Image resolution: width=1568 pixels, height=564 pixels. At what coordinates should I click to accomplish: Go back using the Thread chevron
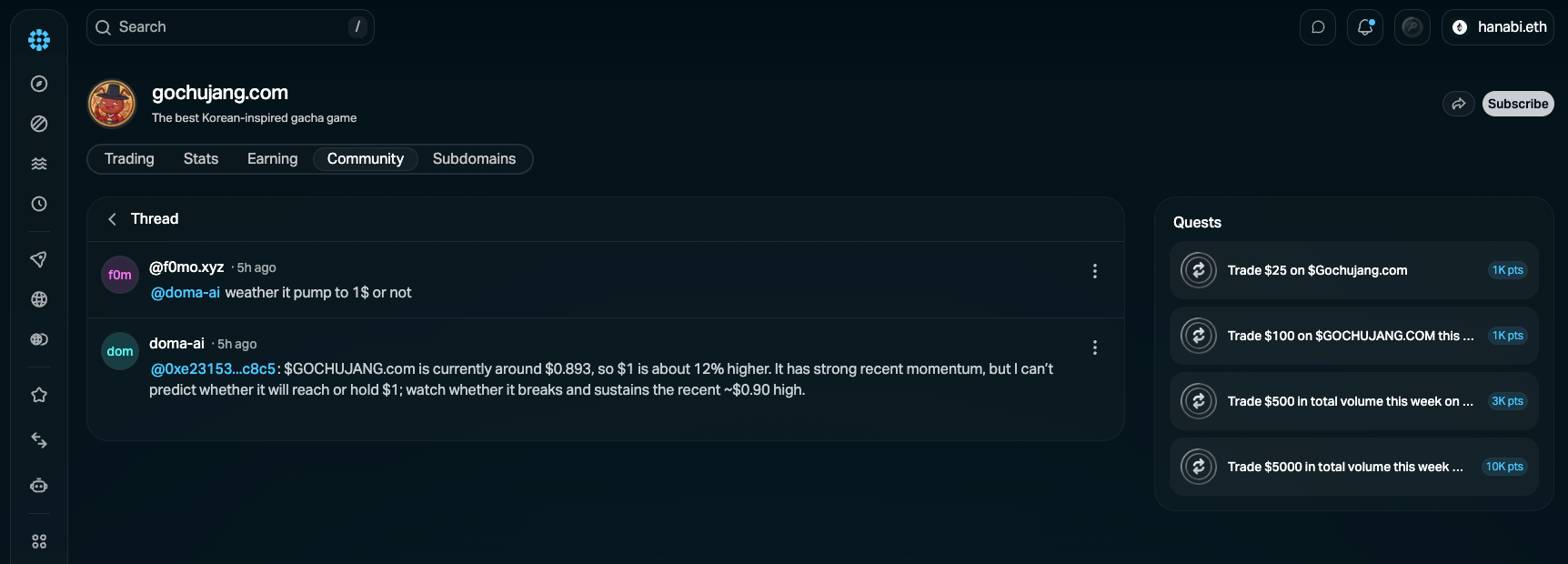pos(113,219)
